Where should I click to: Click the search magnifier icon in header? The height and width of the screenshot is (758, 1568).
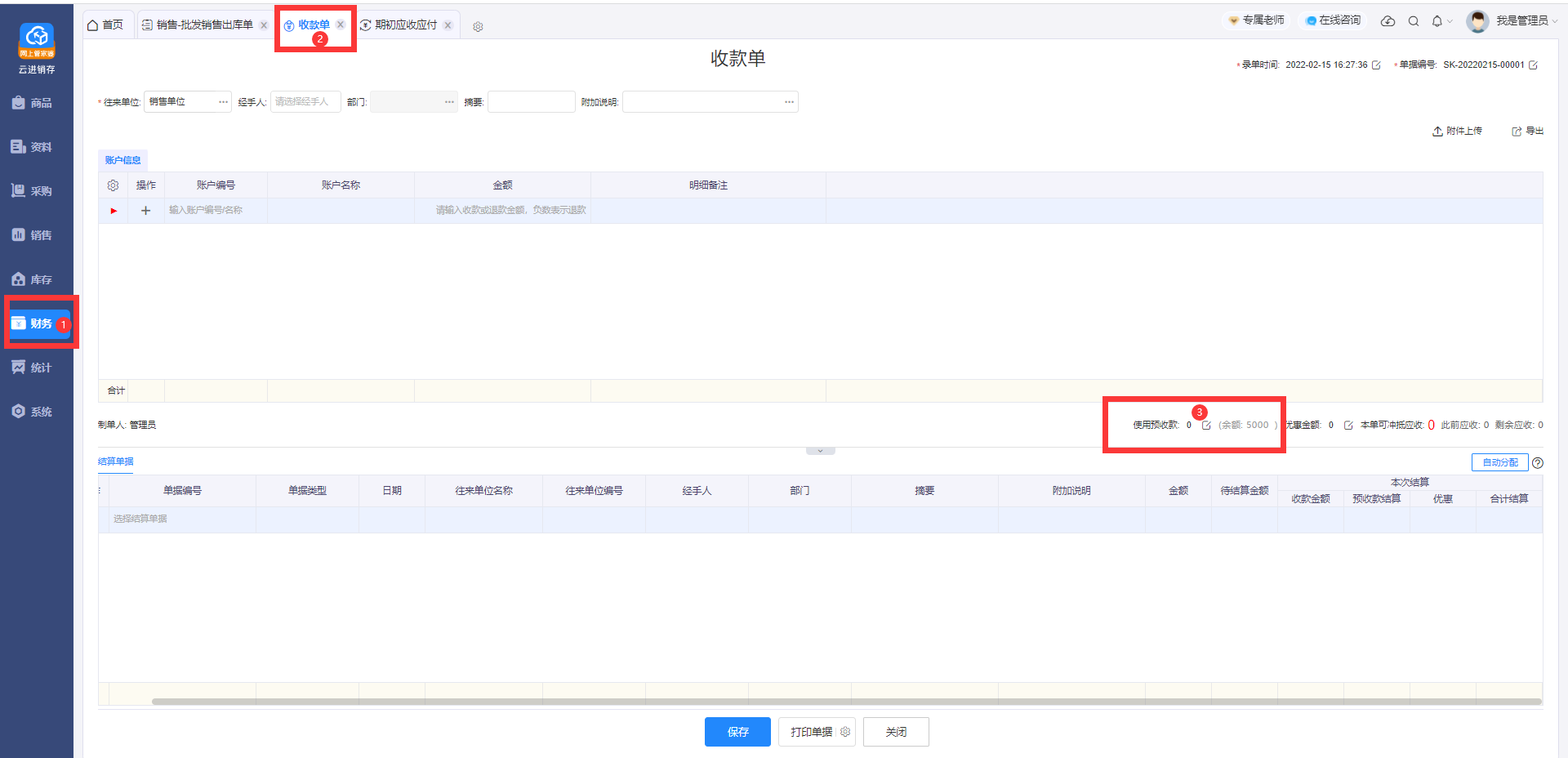coord(1413,21)
